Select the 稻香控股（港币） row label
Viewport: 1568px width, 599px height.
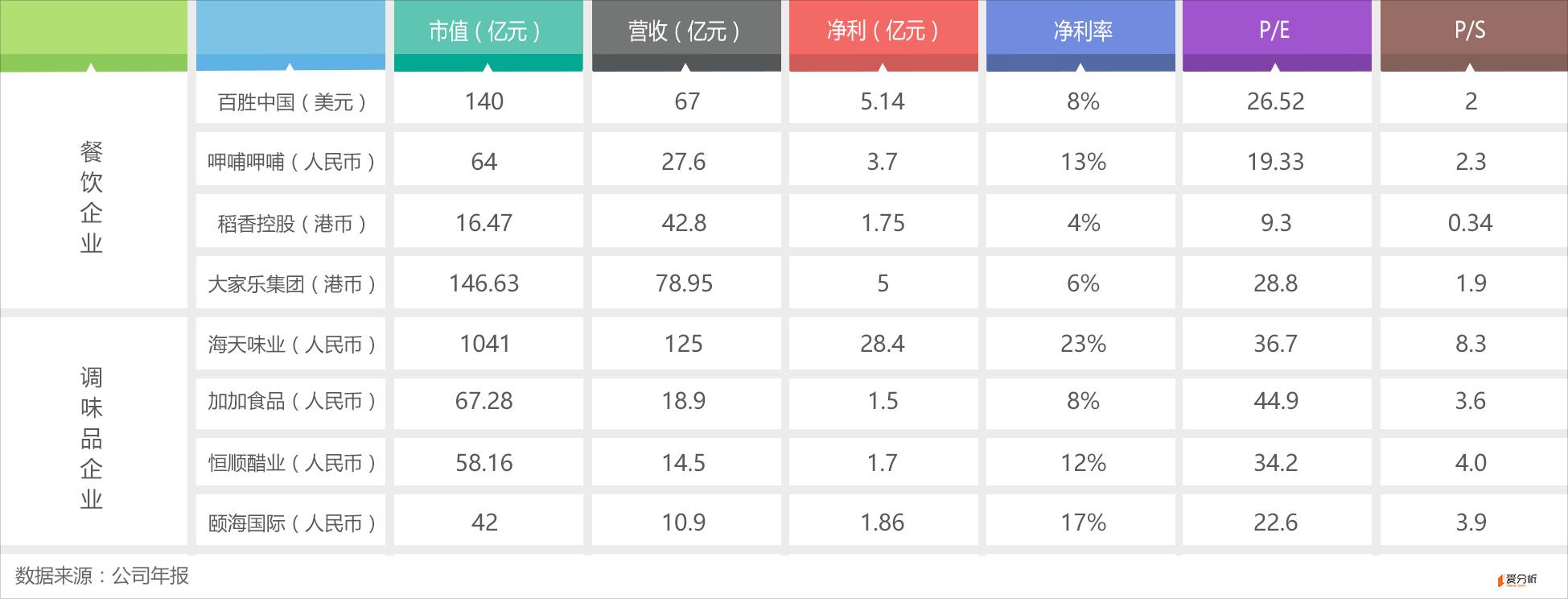[x=290, y=223]
